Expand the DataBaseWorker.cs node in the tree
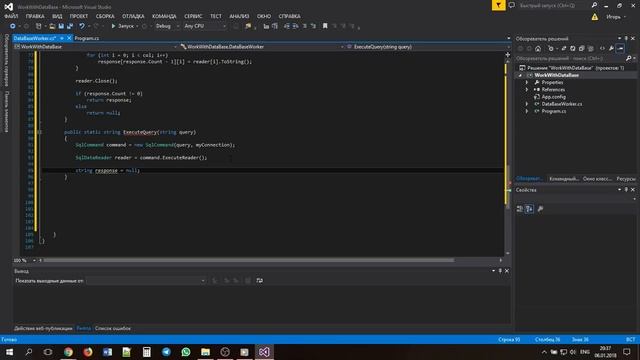Image resolution: width=640 pixels, height=360 pixels. coord(527,104)
